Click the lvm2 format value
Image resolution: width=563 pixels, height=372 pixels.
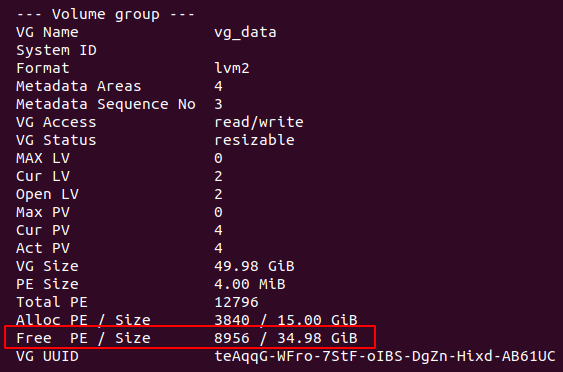coord(232,68)
